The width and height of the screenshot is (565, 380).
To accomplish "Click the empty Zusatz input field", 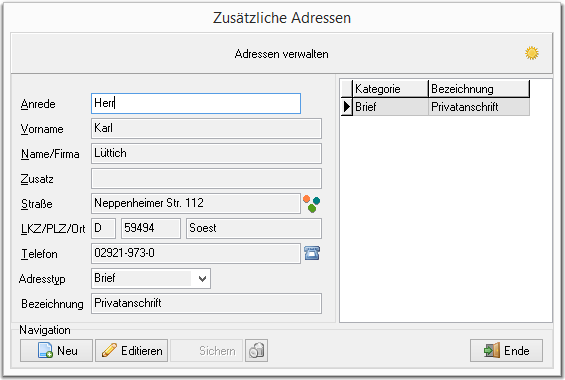I will pyautogui.click(x=206, y=179).
